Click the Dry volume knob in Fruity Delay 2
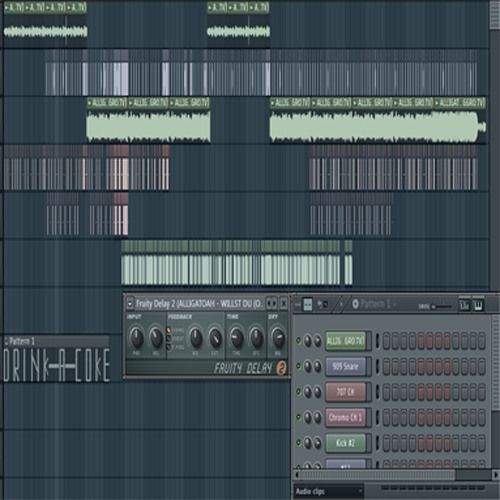Image resolution: width=500 pixels, height=500 pixels. tap(278, 337)
